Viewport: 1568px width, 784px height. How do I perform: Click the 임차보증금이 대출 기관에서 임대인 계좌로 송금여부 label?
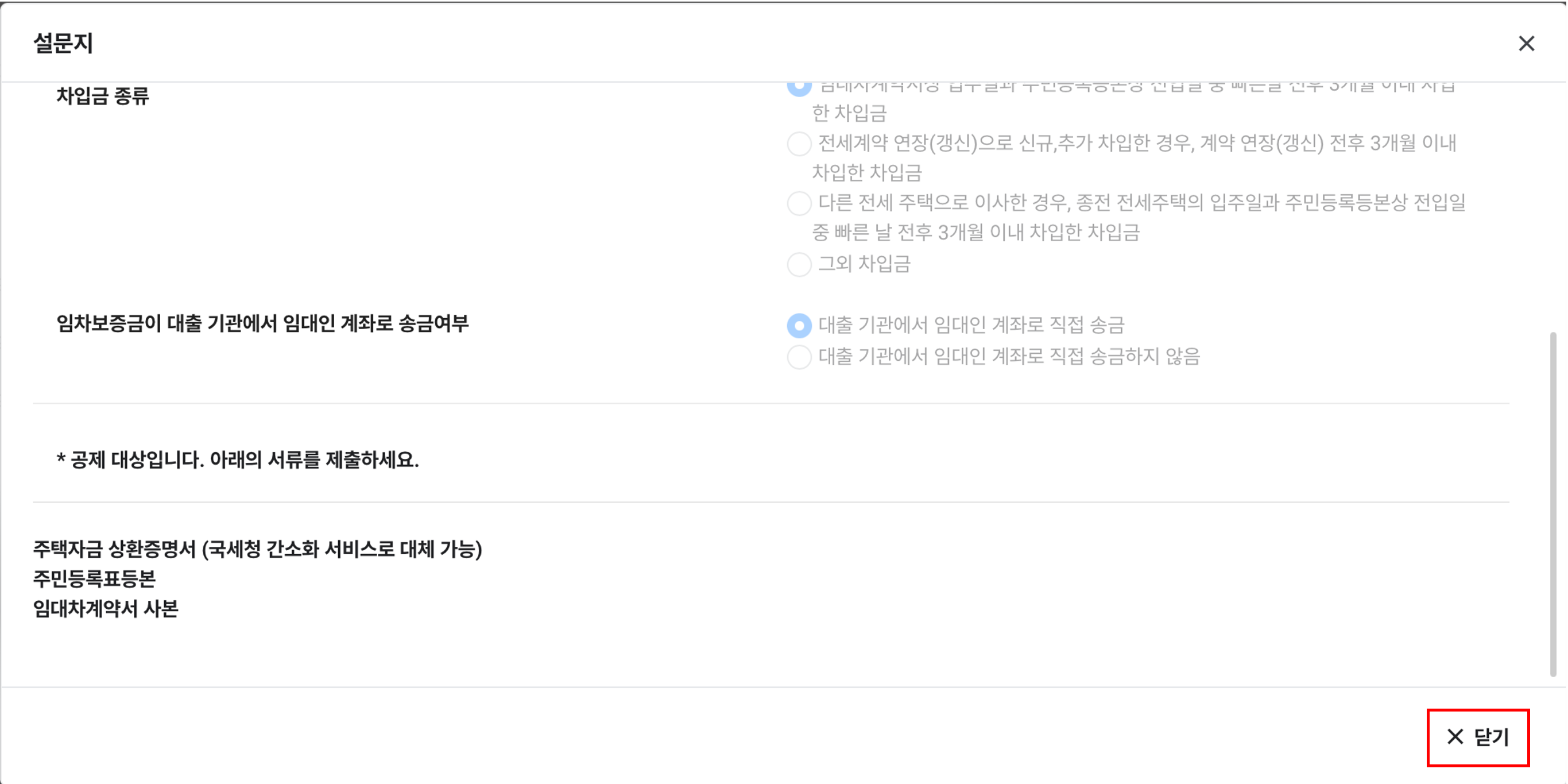coord(262,323)
